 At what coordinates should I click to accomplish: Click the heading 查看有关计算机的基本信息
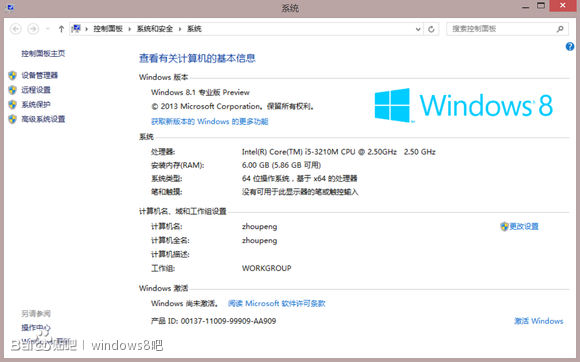point(197,58)
